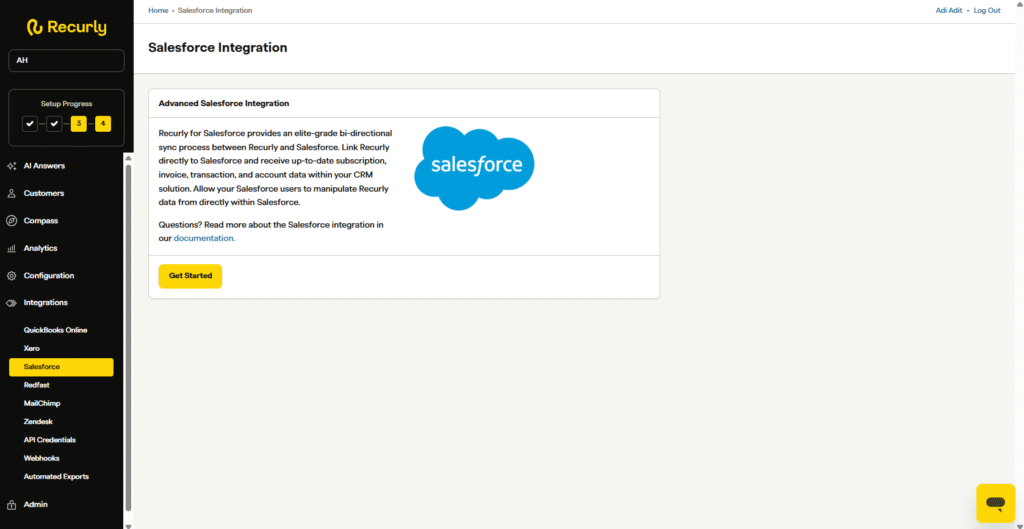The height and width of the screenshot is (529, 1024).
Task: Click the Adi Adit user link
Action: pyautogui.click(x=949, y=10)
